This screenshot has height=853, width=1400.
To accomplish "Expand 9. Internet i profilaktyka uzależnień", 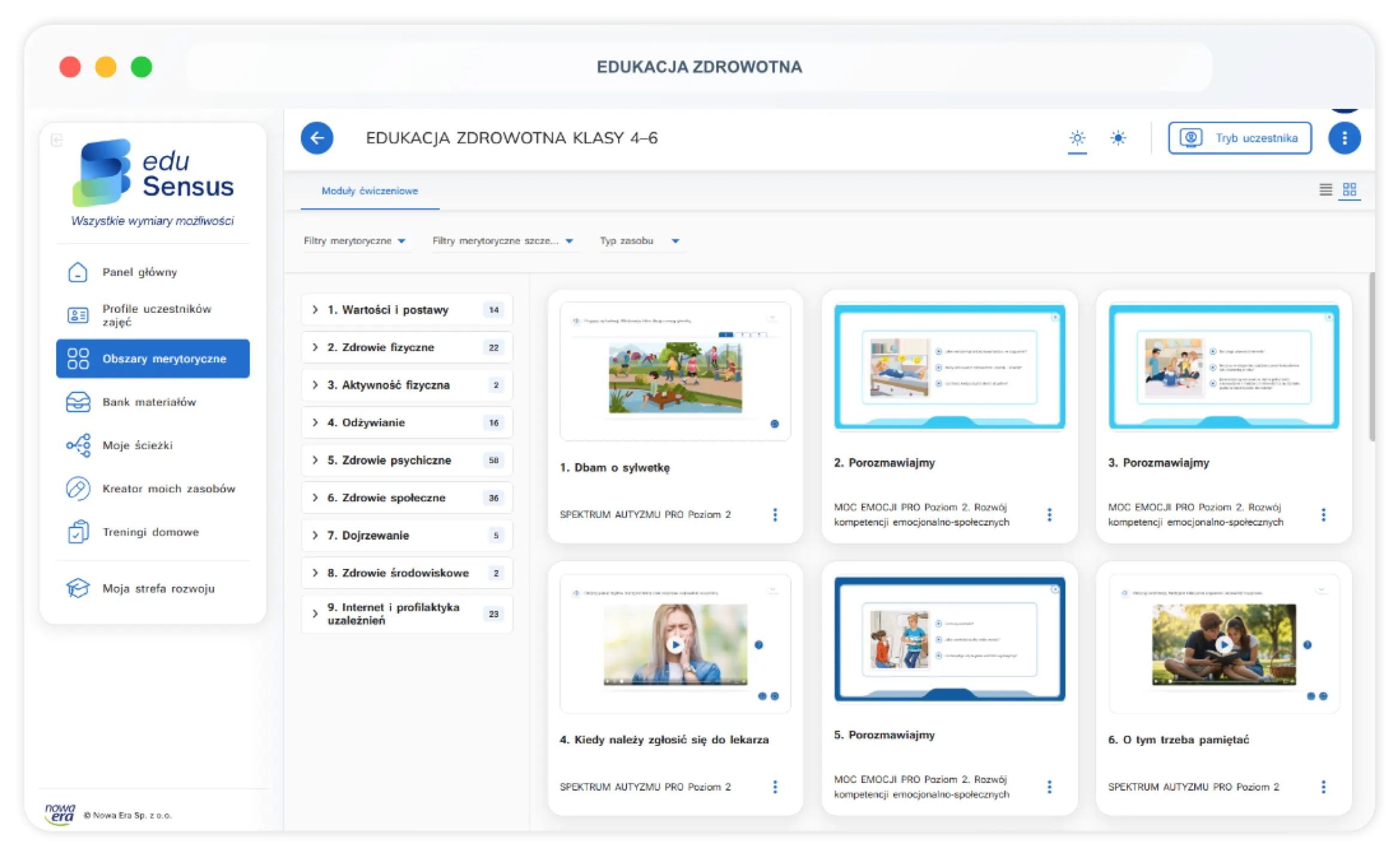I will (407, 614).
